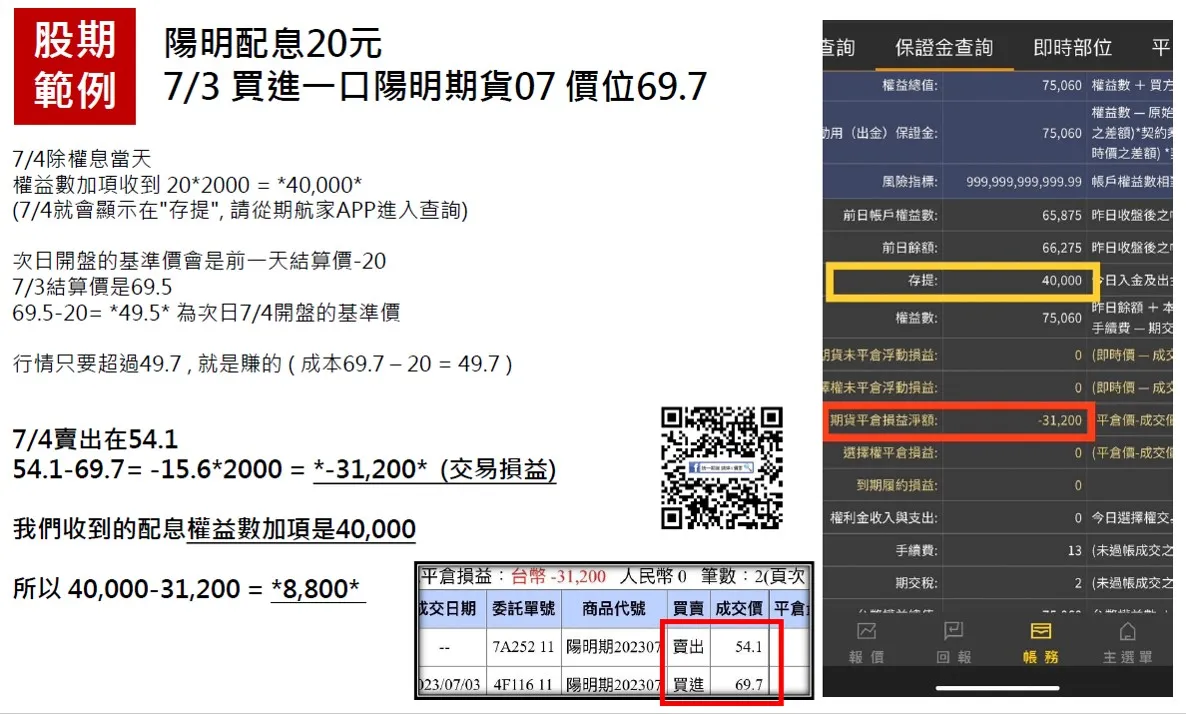Click the 買賣 column header

[x=685, y=608]
